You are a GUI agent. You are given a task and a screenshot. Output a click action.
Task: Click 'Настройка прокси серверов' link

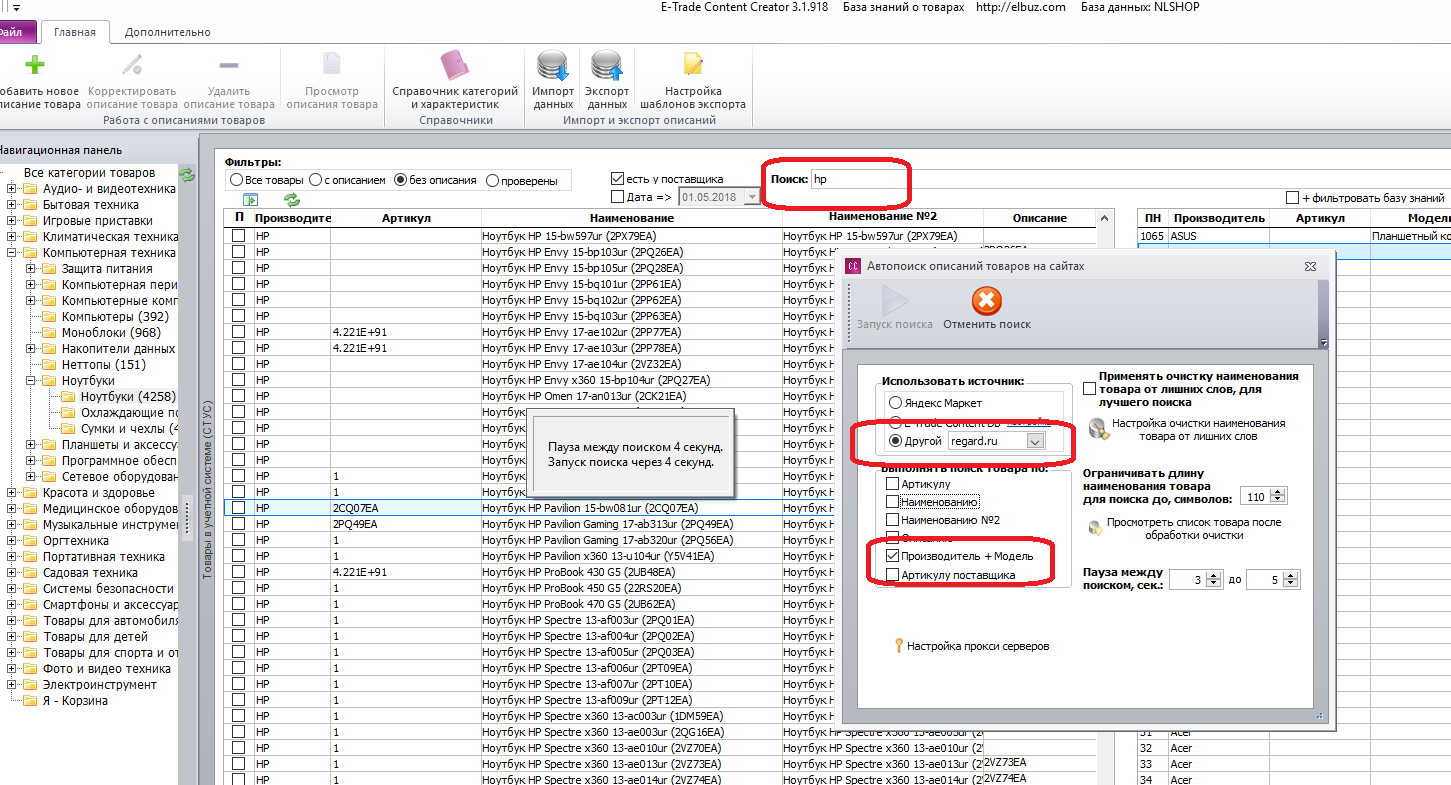coord(978,646)
